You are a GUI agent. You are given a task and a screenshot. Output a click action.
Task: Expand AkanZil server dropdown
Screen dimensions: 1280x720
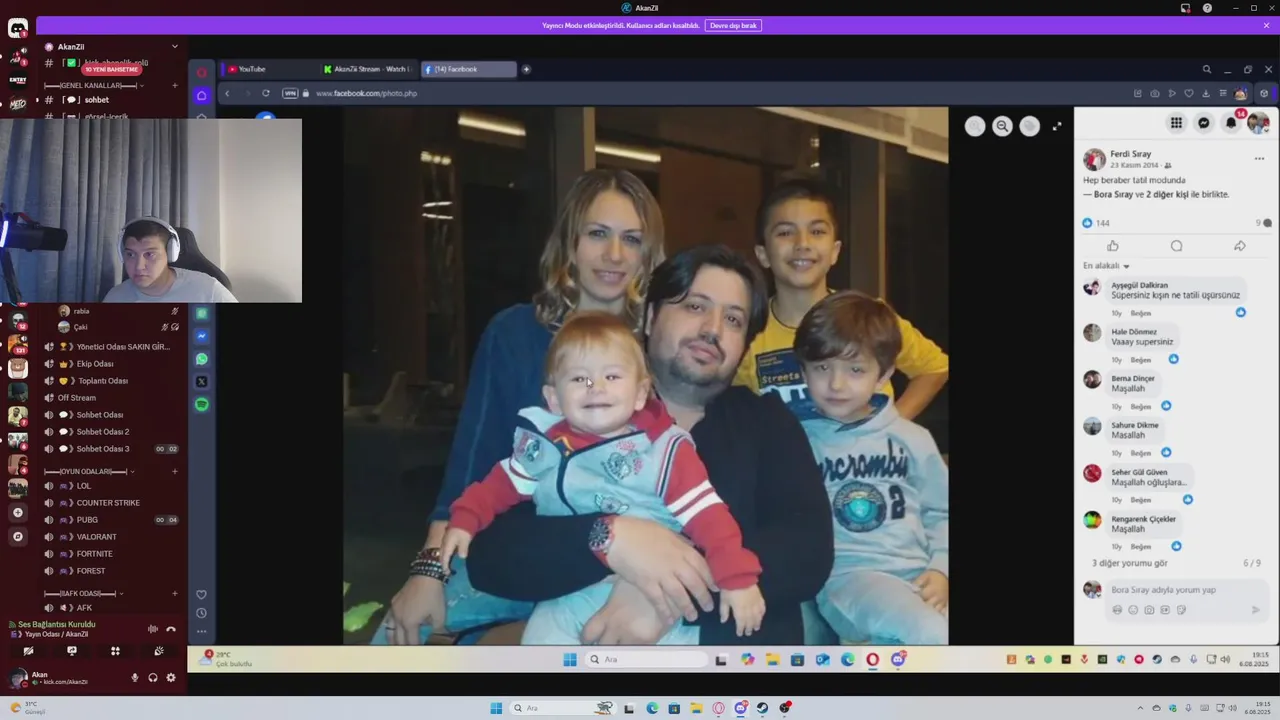[x=174, y=46]
